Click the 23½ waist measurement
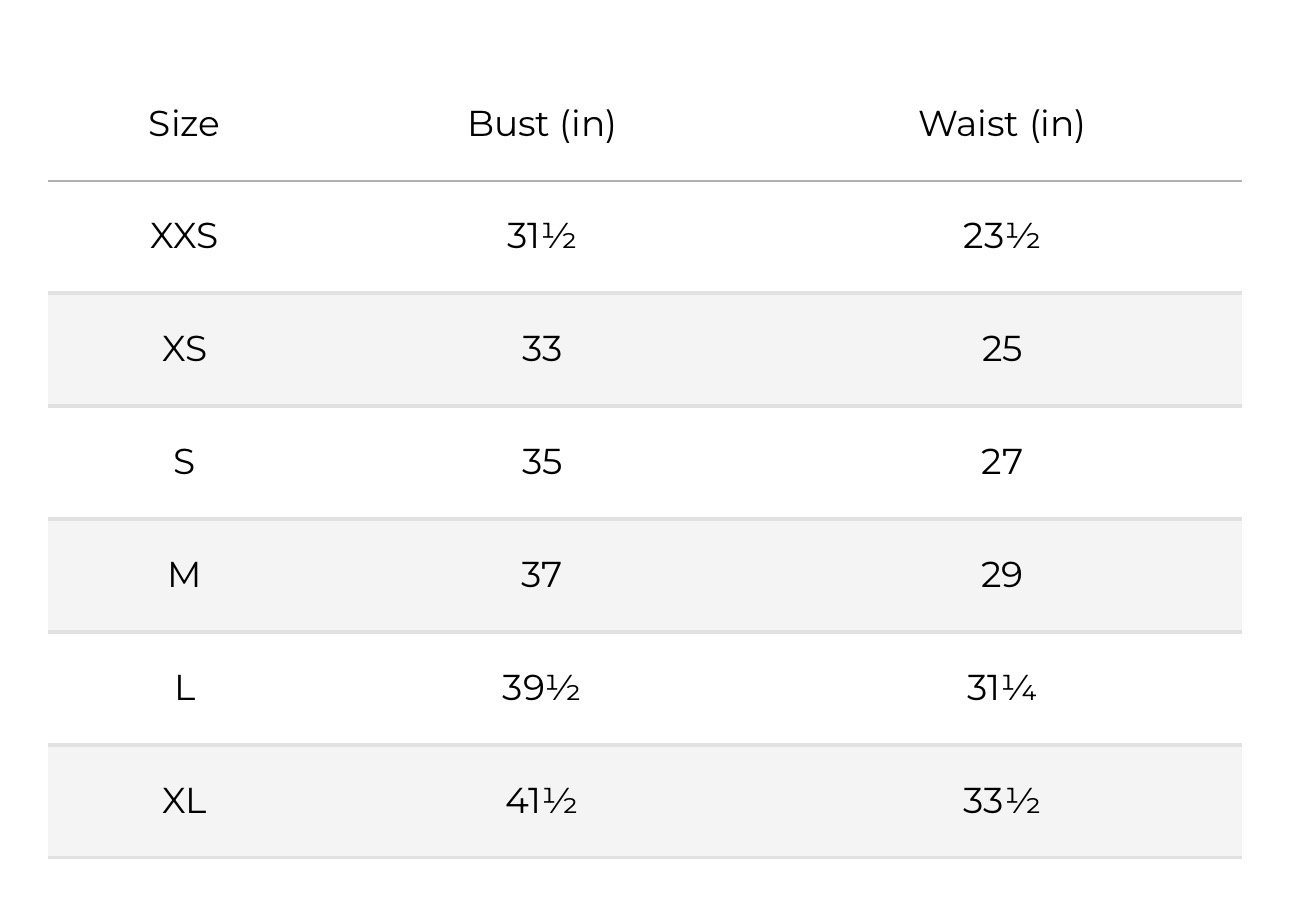The width and height of the screenshot is (1290, 903). (1001, 237)
